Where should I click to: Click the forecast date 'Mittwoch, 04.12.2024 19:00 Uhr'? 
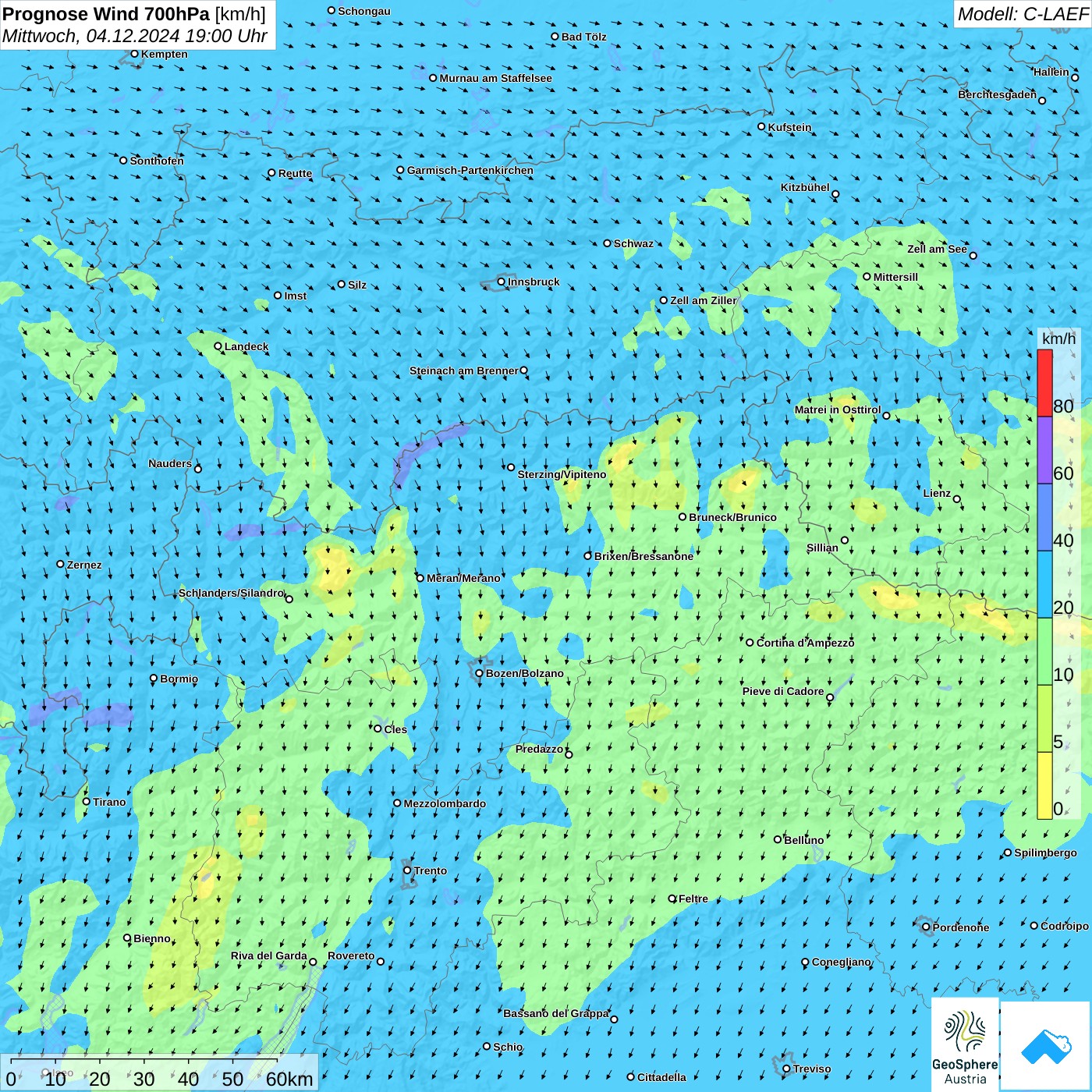pyautogui.click(x=134, y=37)
